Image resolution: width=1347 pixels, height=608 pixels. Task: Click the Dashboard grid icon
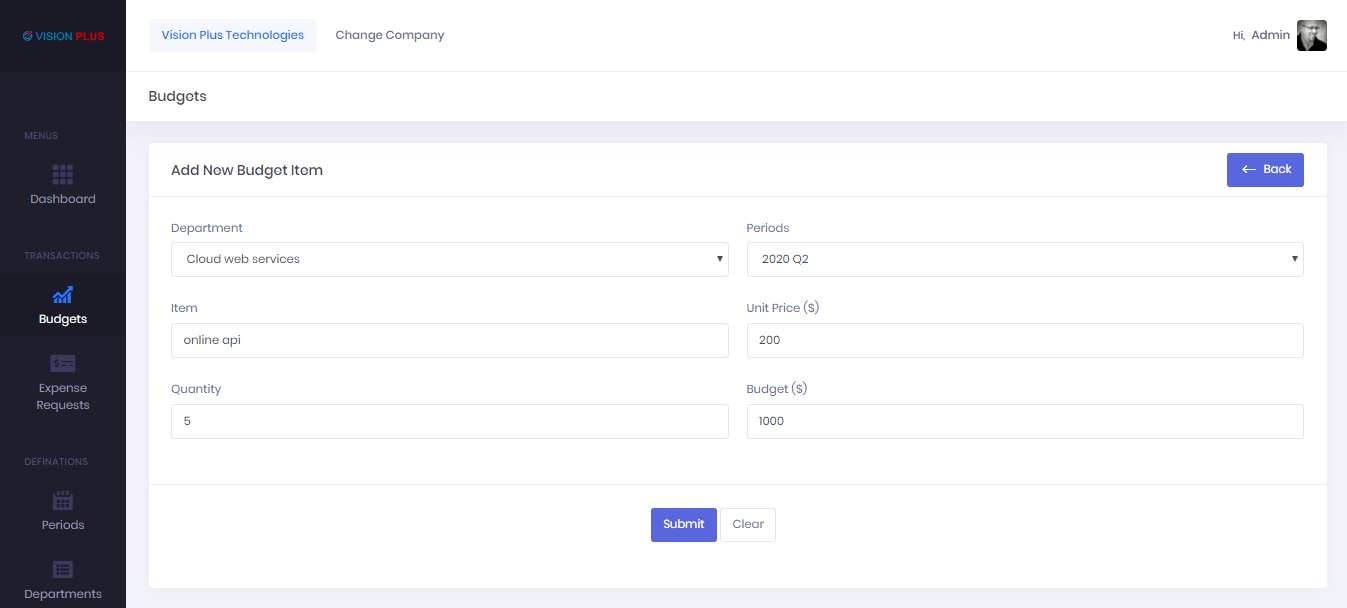62,175
